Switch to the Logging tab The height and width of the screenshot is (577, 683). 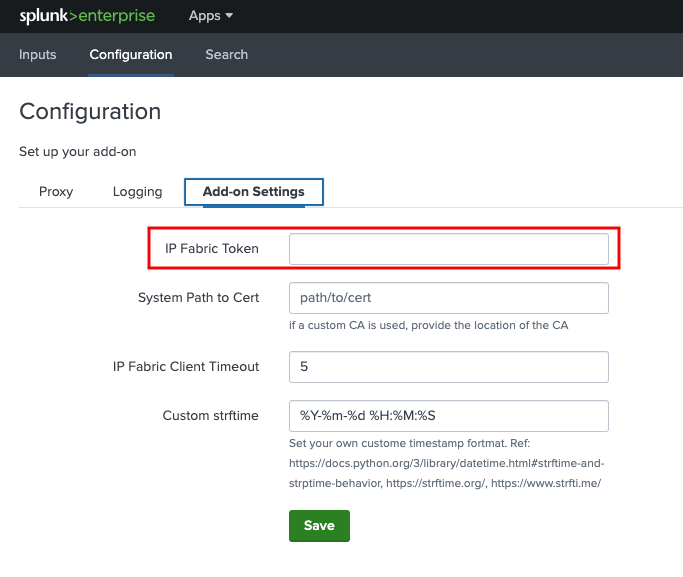[x=137, y=192]
